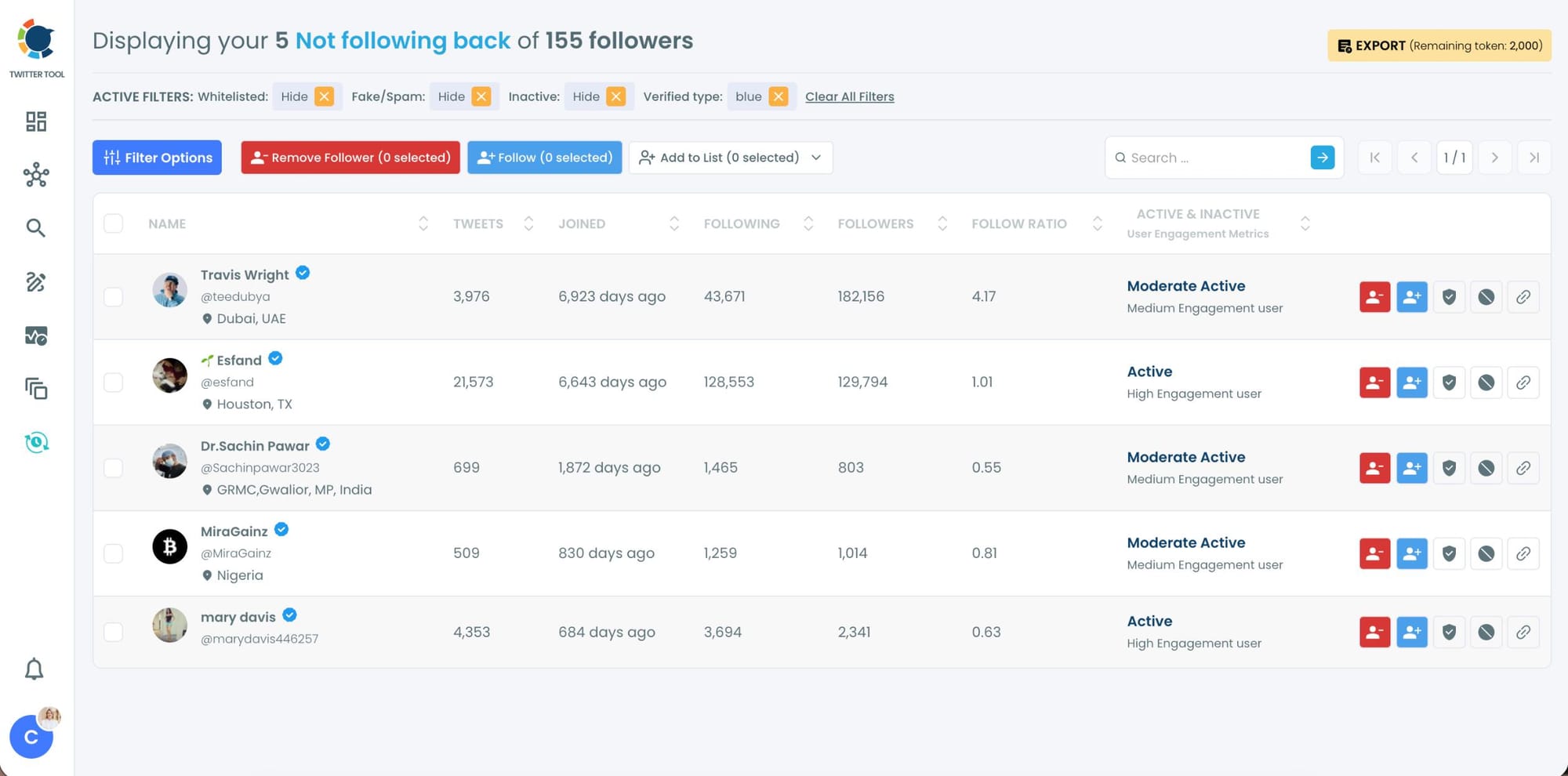
Task: Check the row checkbox for mary davis
Action: pyautogui.click(x=113, y=631)
